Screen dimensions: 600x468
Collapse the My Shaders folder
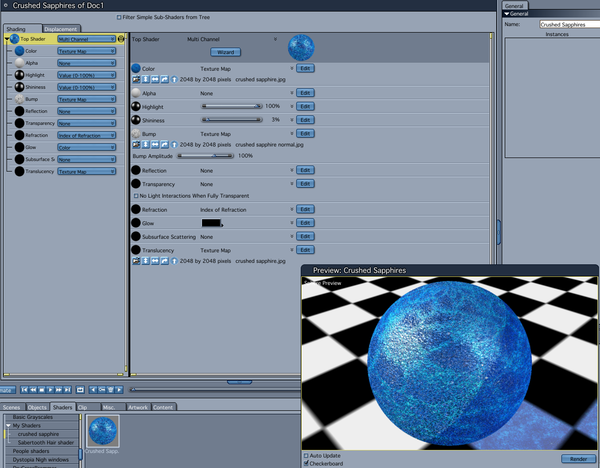point(8,426)
